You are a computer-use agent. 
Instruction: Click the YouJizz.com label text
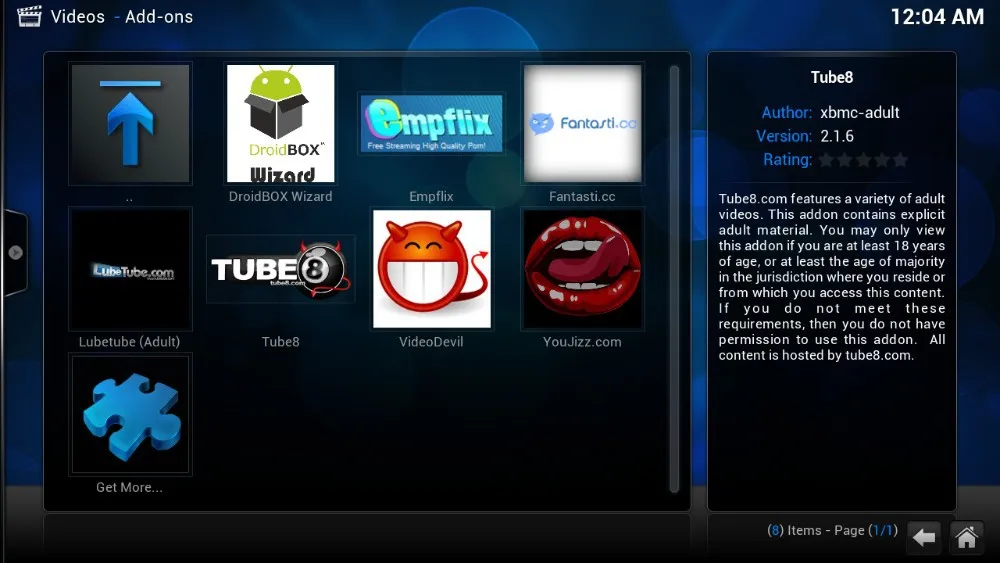click(x=582, y=342)
